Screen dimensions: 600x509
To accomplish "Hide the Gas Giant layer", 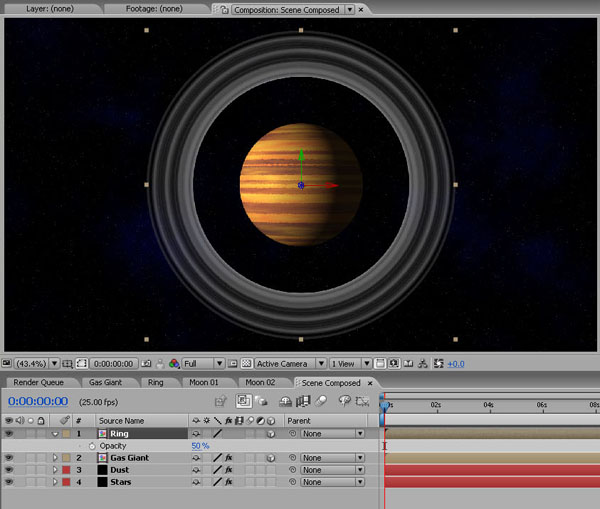I will click(9, 458).
